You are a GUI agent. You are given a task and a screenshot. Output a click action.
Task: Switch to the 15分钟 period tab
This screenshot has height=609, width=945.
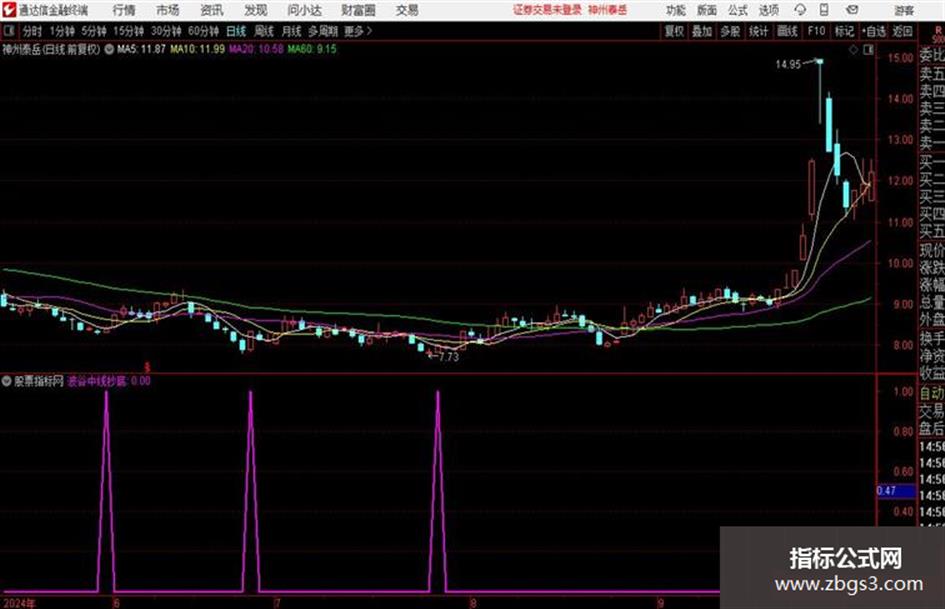[x=129, y=31]
